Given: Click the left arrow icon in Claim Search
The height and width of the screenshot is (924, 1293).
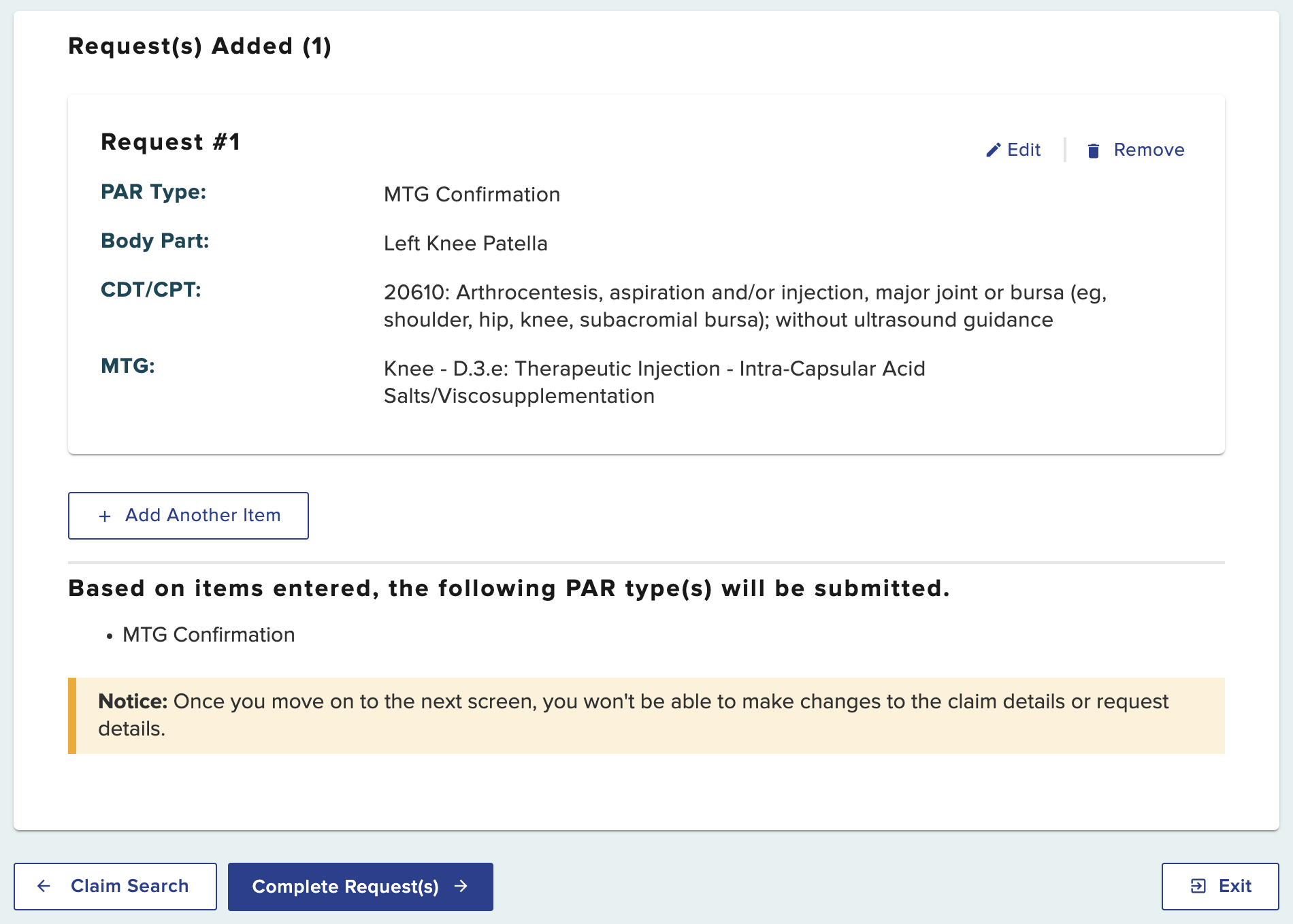Looking at the screenshot, I should pos(44,886).
